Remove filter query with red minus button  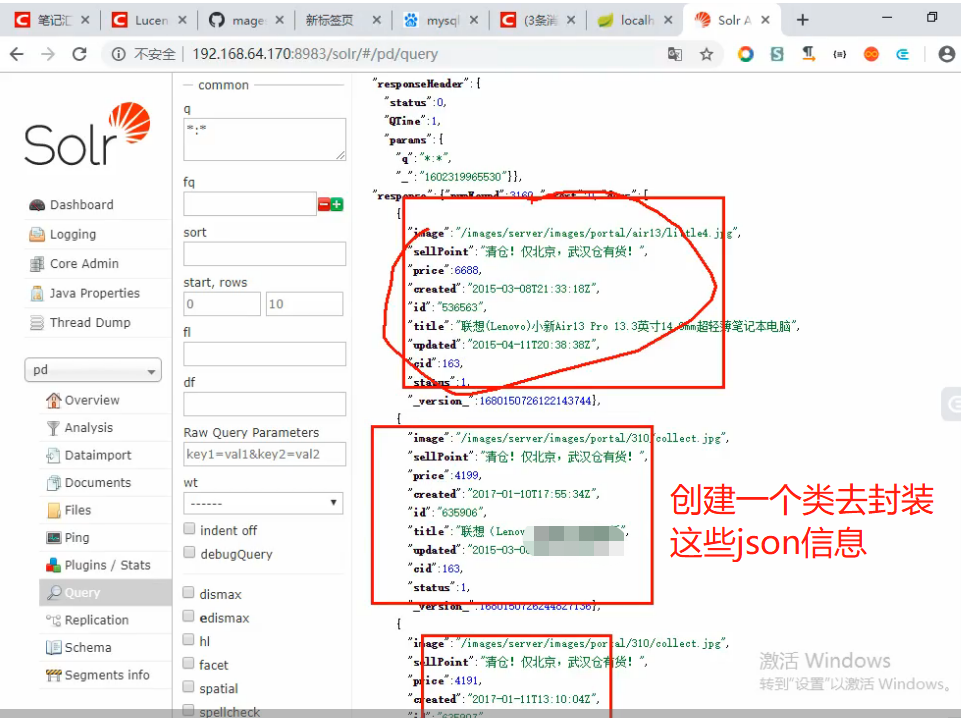[x=324, y=205]
